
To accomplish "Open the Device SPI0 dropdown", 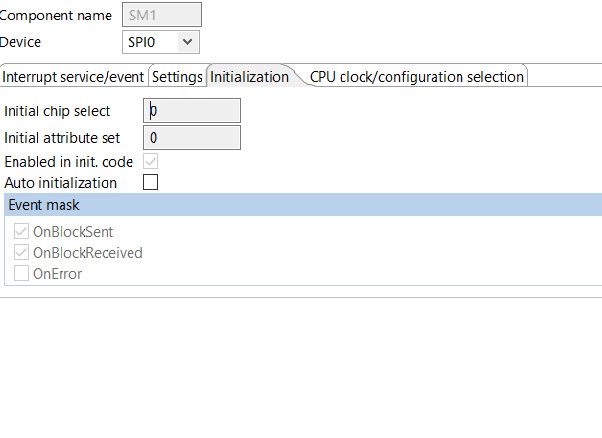I will [188, 41].
